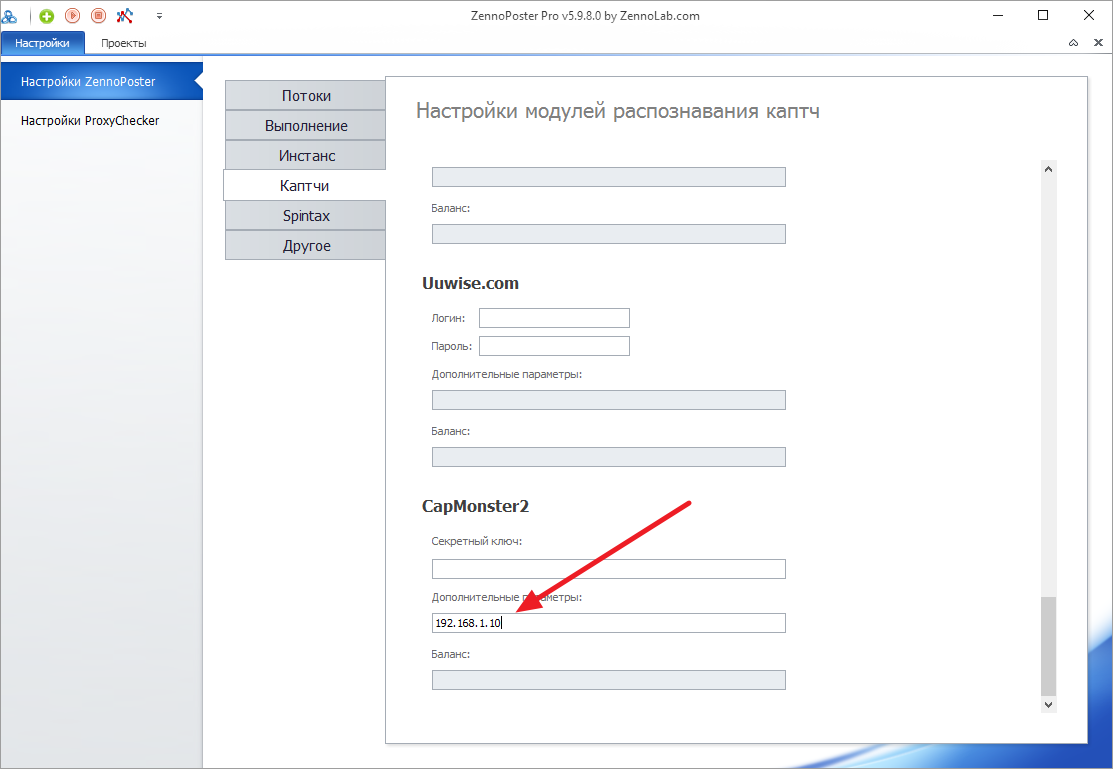The width and height of the screenshot is (1113, 769).
Task: Close the ZennoPoster window
Action: click(1088, 15)
